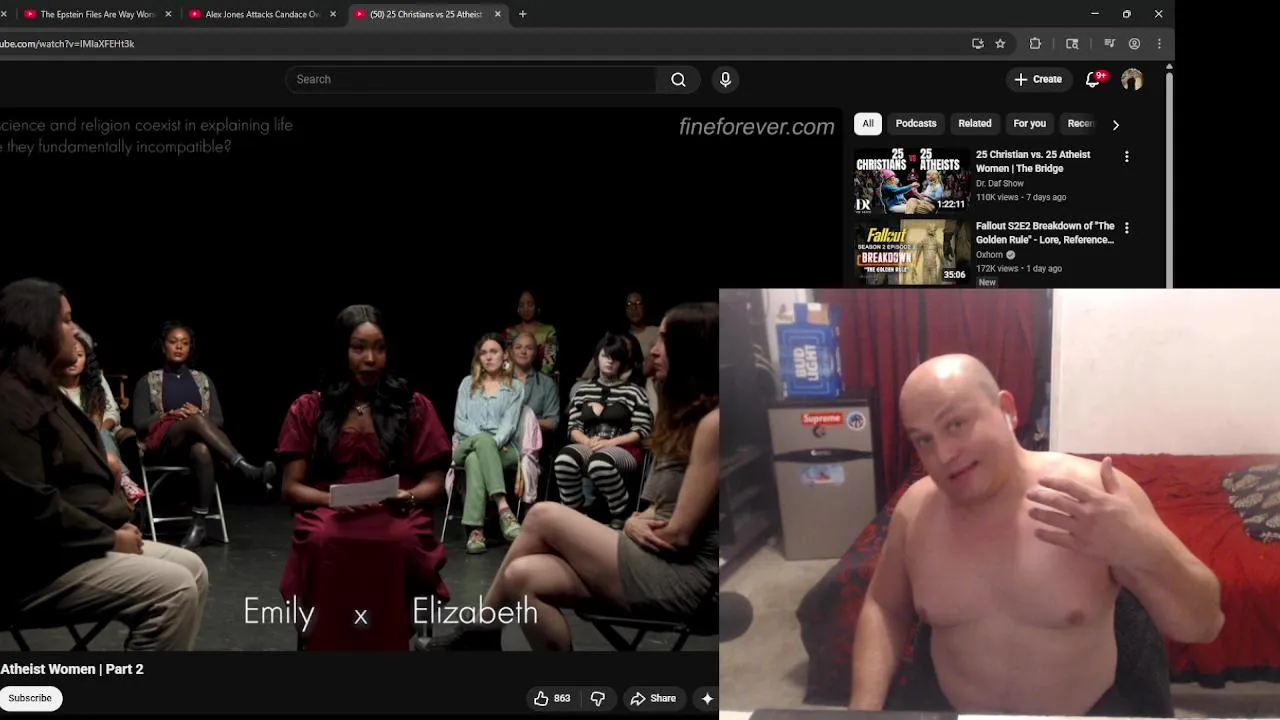Open Chrome media controls icon

tap(1109, 44)
